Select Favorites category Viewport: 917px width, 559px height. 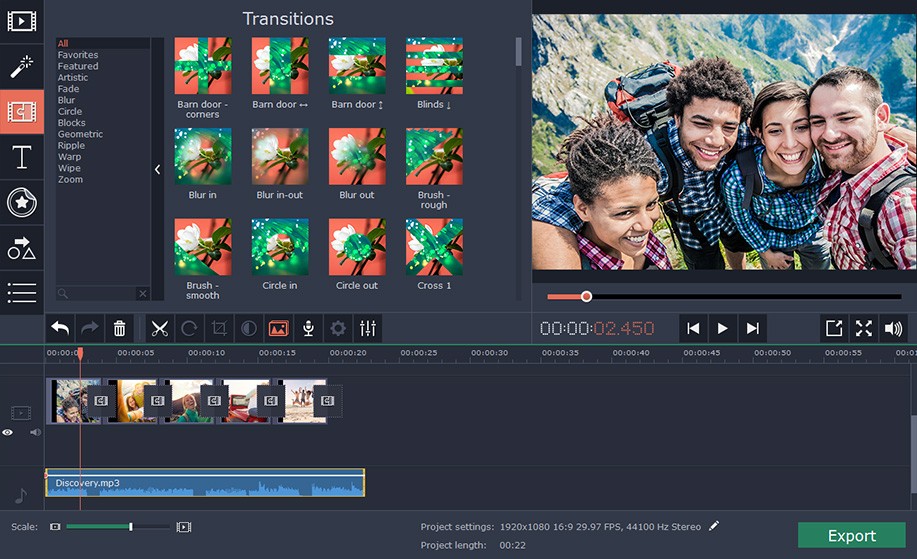[78, 55]
